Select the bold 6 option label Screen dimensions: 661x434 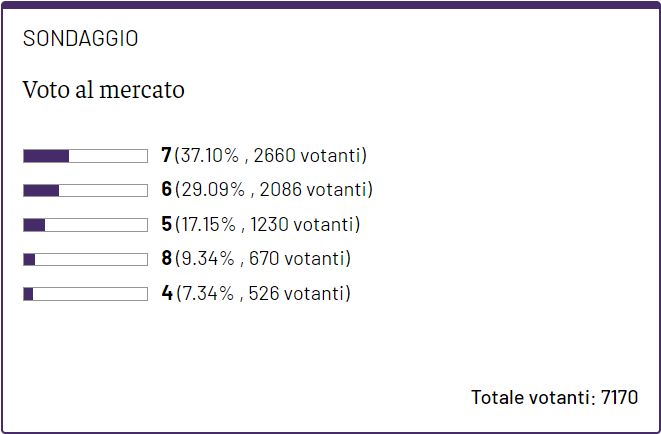[167, 189]
